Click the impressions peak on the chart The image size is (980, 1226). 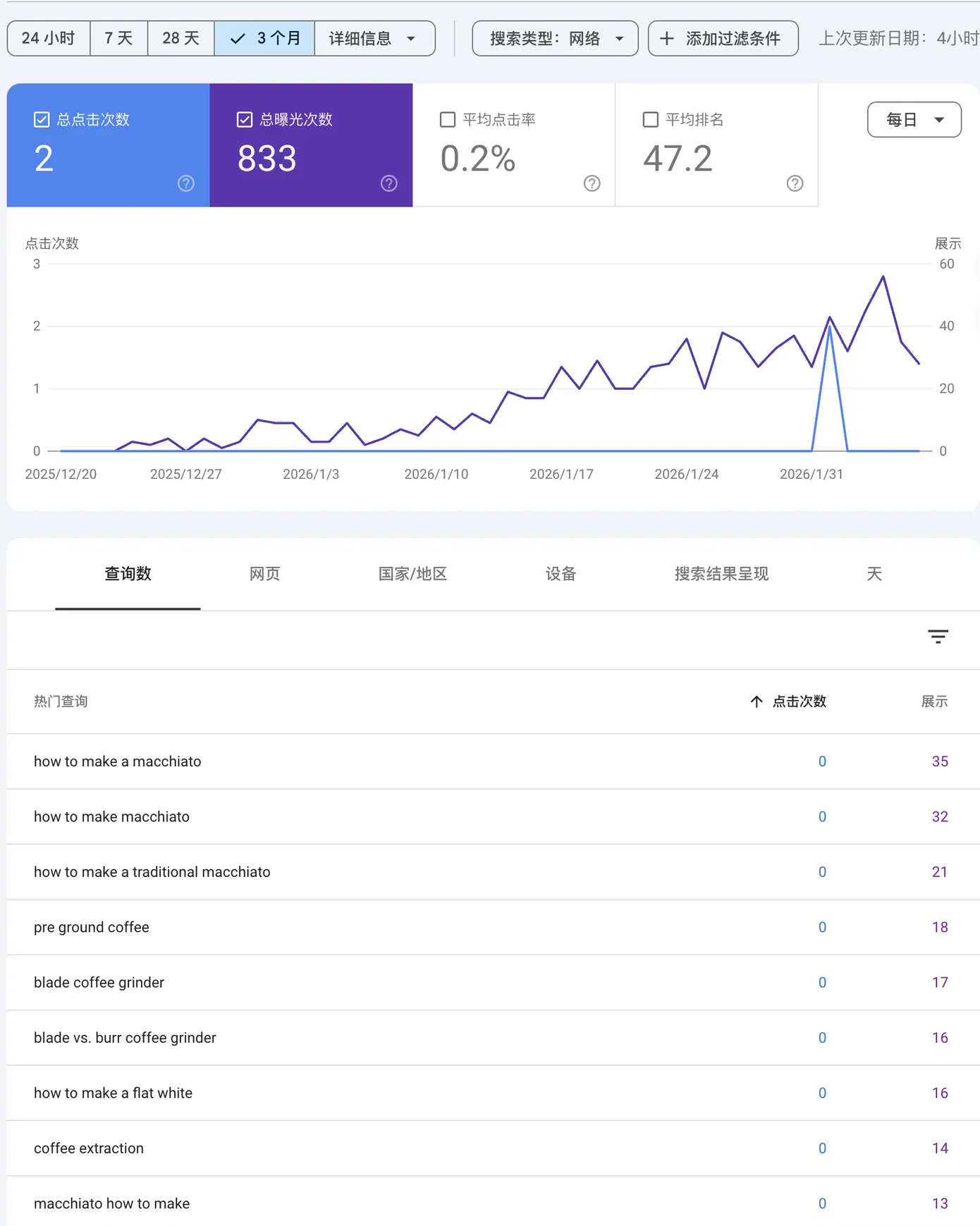point(883,276)
